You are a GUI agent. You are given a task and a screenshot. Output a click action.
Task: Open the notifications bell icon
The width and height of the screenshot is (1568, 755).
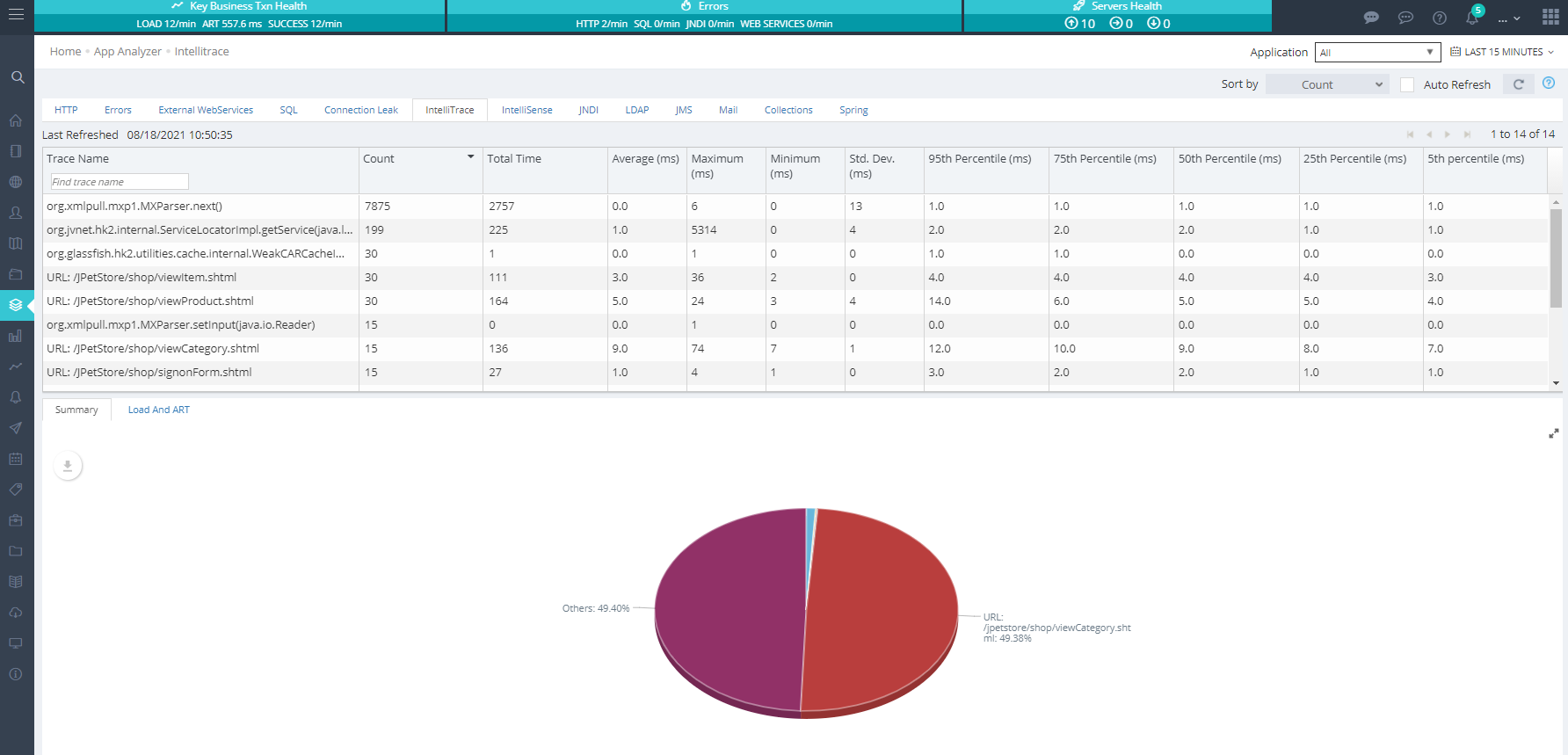tap(1472, 18)
